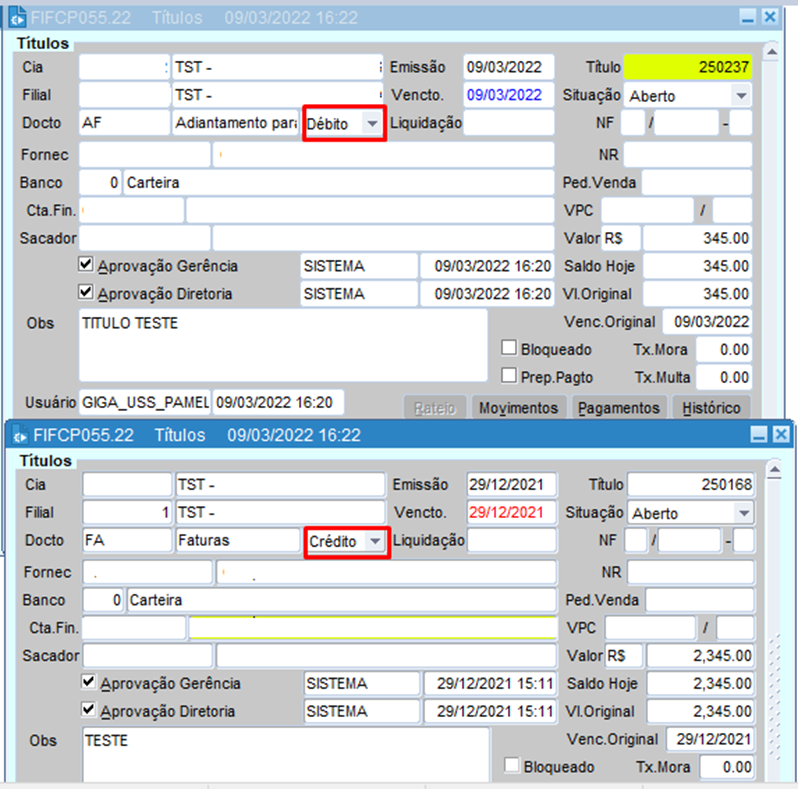Viewport: 798px width, 789px height.
Task: Click Vencto. field showing blue 09/03/2022
Action: [508, 95]
